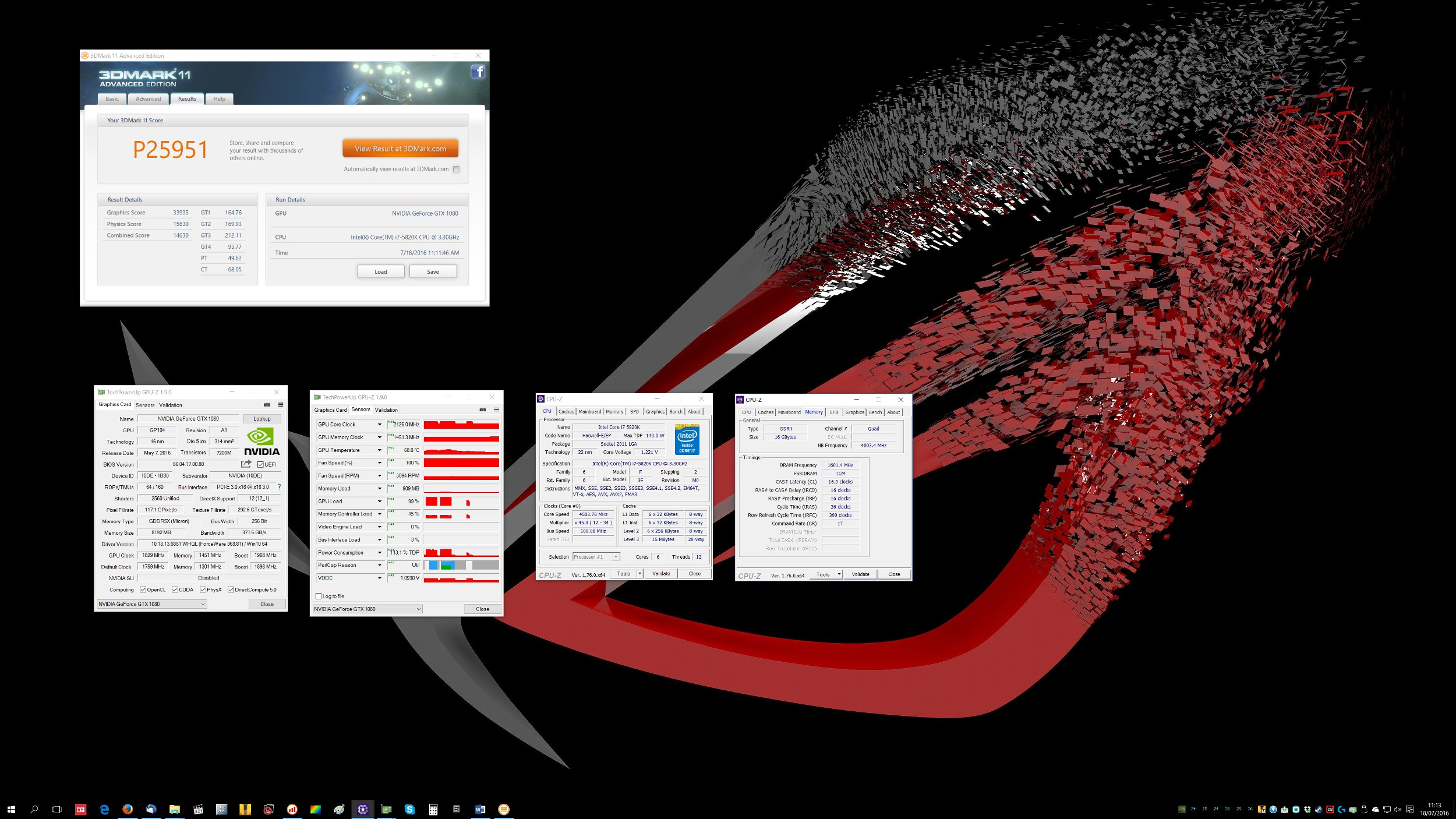Click the screenshot camera icon in GPU-Z Graphics Card window

[x=267, y=404]
